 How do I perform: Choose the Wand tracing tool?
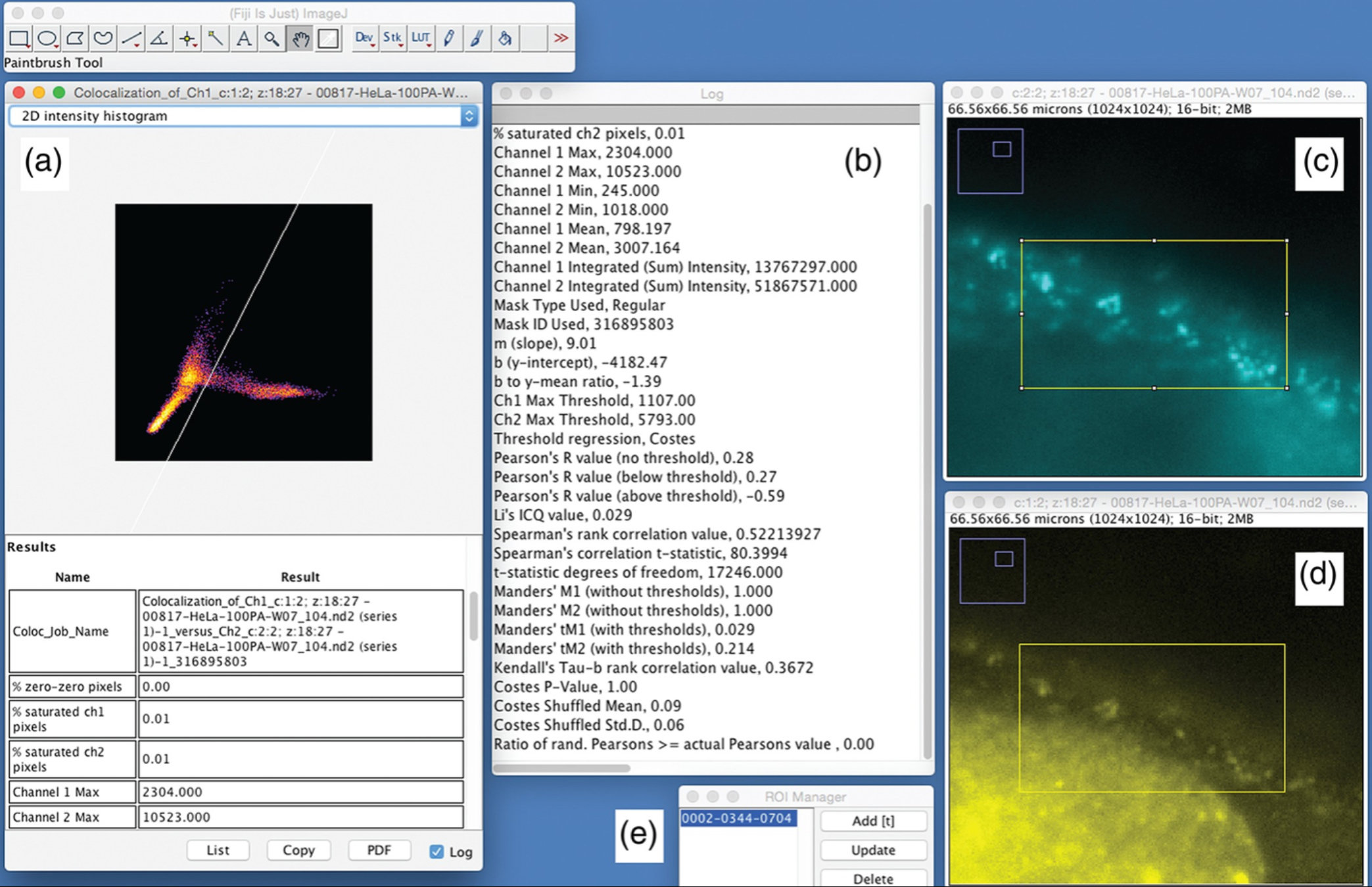215,39
